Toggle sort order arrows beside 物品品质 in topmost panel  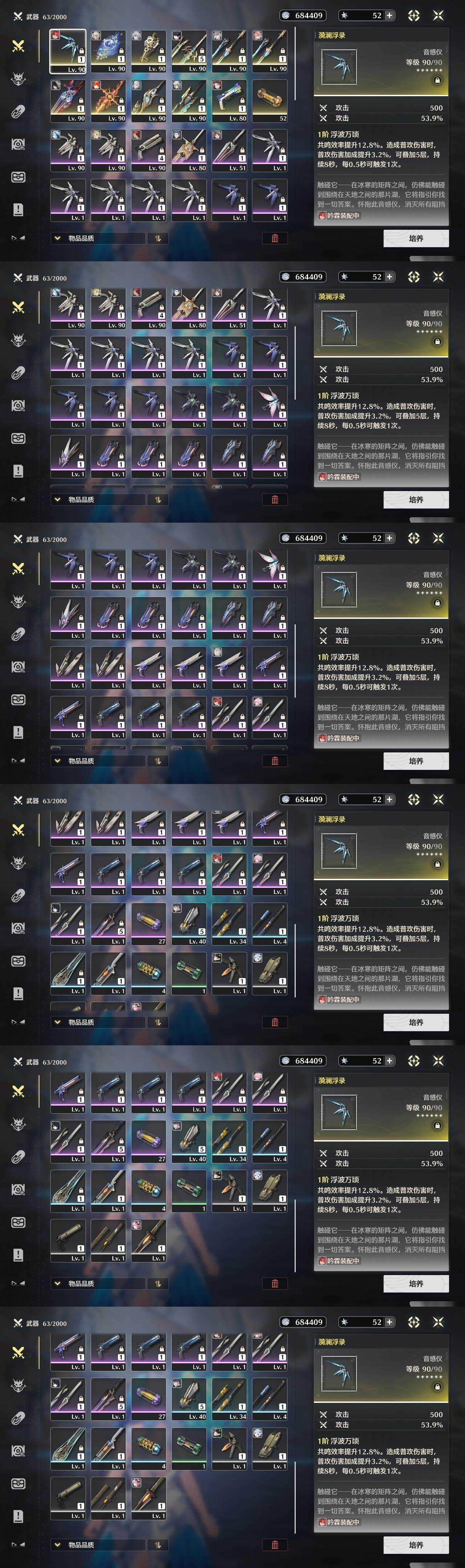(158, 238)
